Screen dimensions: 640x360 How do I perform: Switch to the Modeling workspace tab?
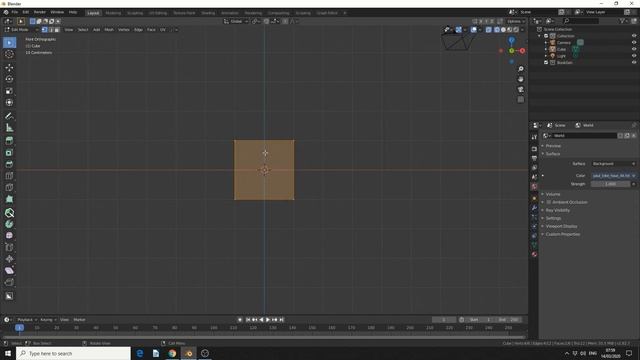click(x=113, y=13)
